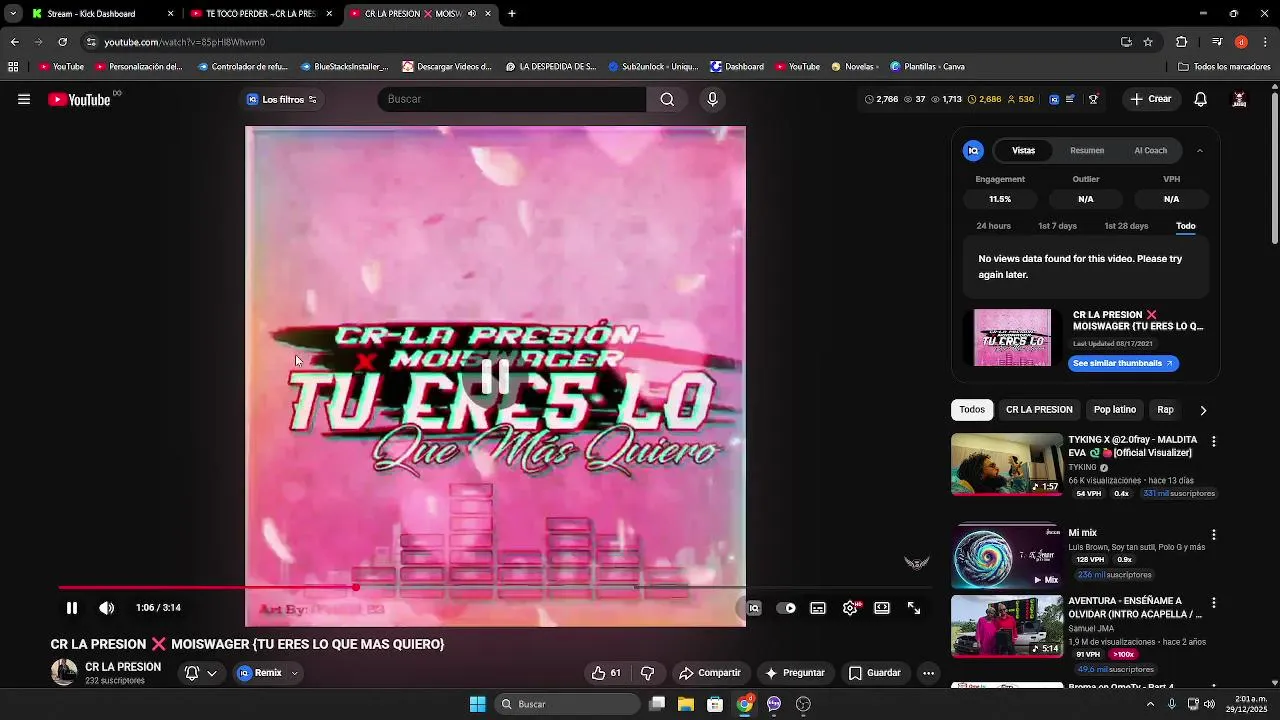Click the list icon beside vidIQ stats
The image size is (1280, 720).
[x=1071, y=99]
